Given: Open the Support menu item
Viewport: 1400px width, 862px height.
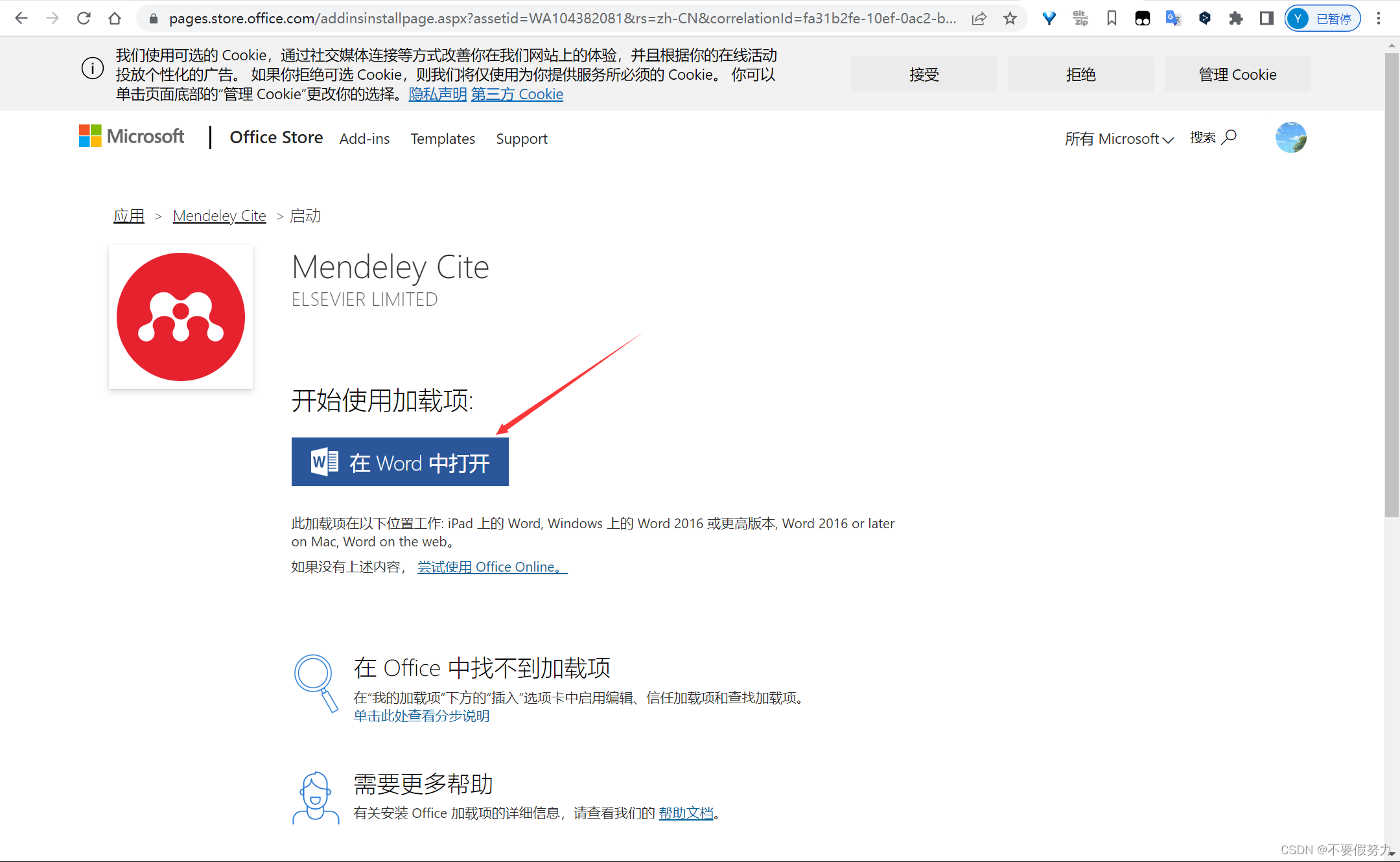Looking at the screenshot, I should pyautogui.click(x=522, y=139).
